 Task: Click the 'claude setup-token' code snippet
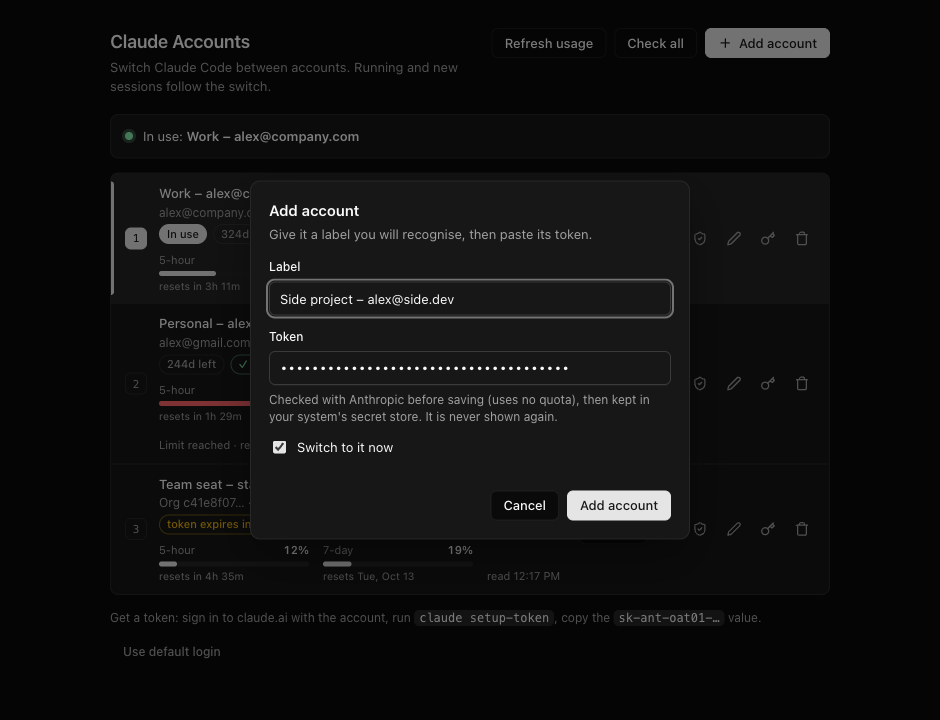click(484, 617)
